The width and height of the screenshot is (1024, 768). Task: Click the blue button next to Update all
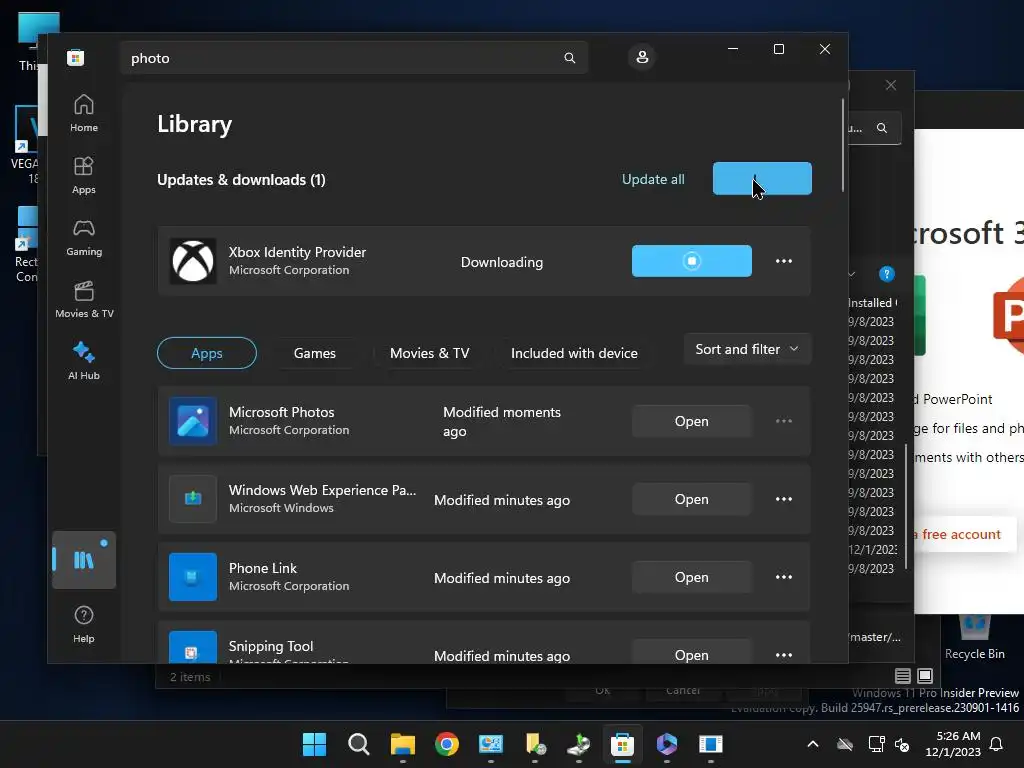coord(762,178)
